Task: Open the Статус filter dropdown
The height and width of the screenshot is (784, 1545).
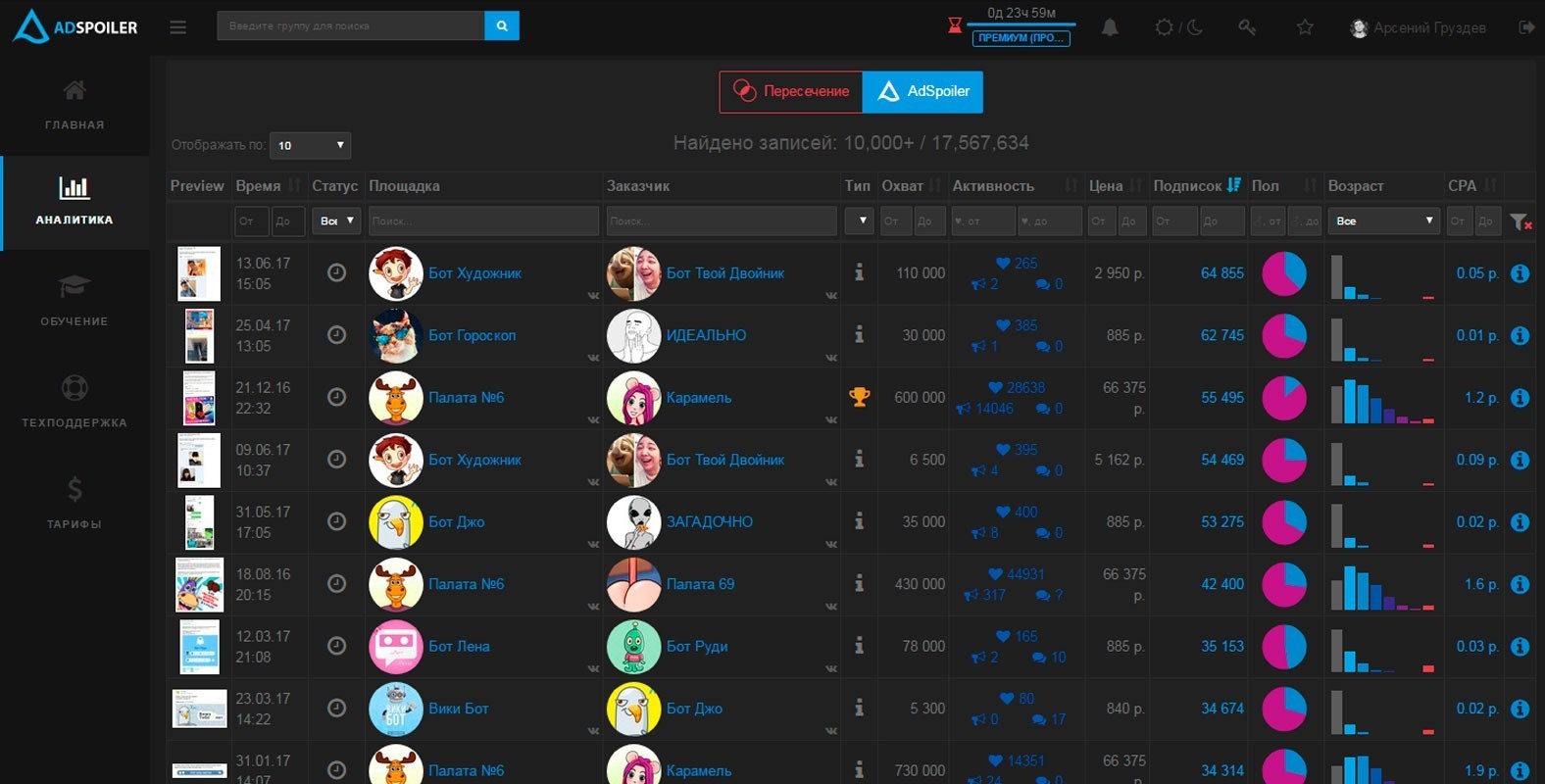Action: coord(336,220)
